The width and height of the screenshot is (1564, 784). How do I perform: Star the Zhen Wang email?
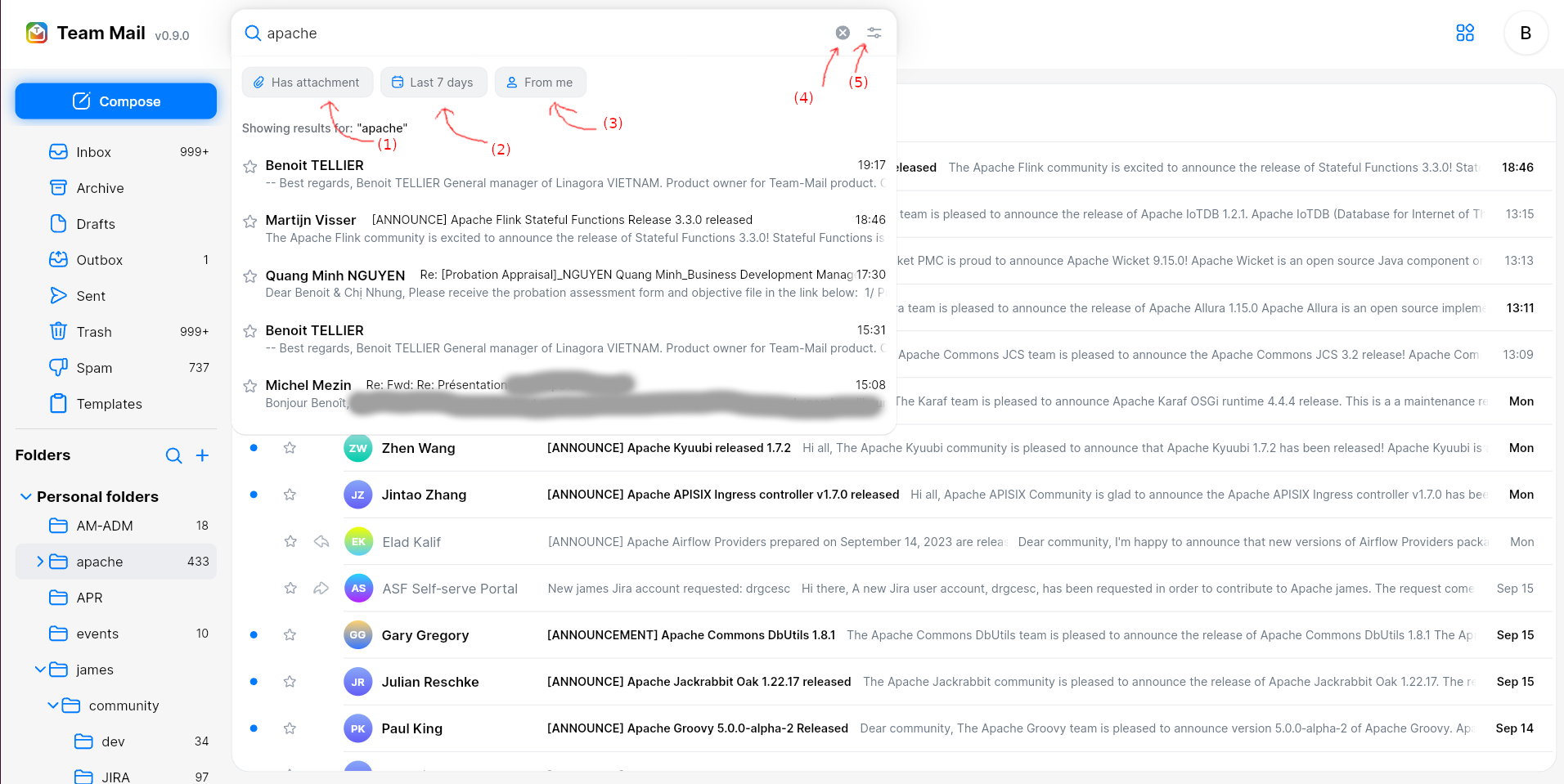click(290, 448)
